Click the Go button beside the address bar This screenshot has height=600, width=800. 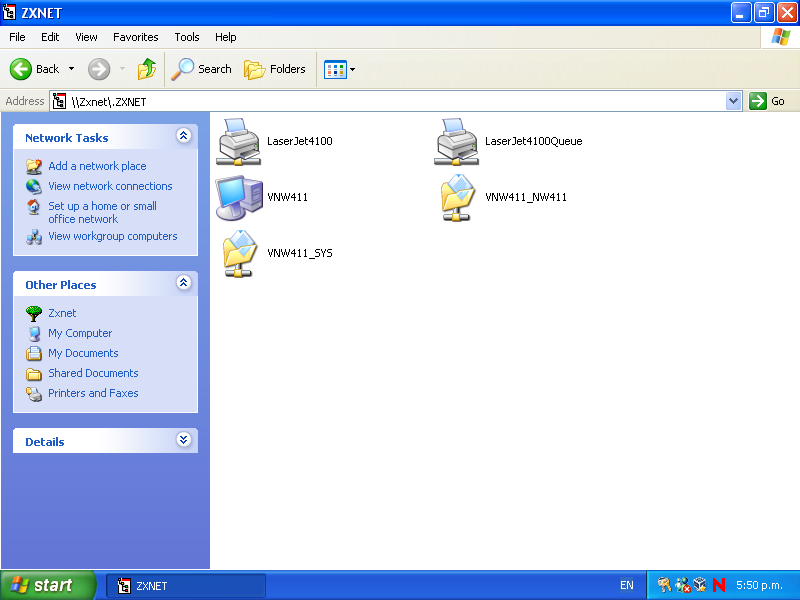tap(767, 101)
